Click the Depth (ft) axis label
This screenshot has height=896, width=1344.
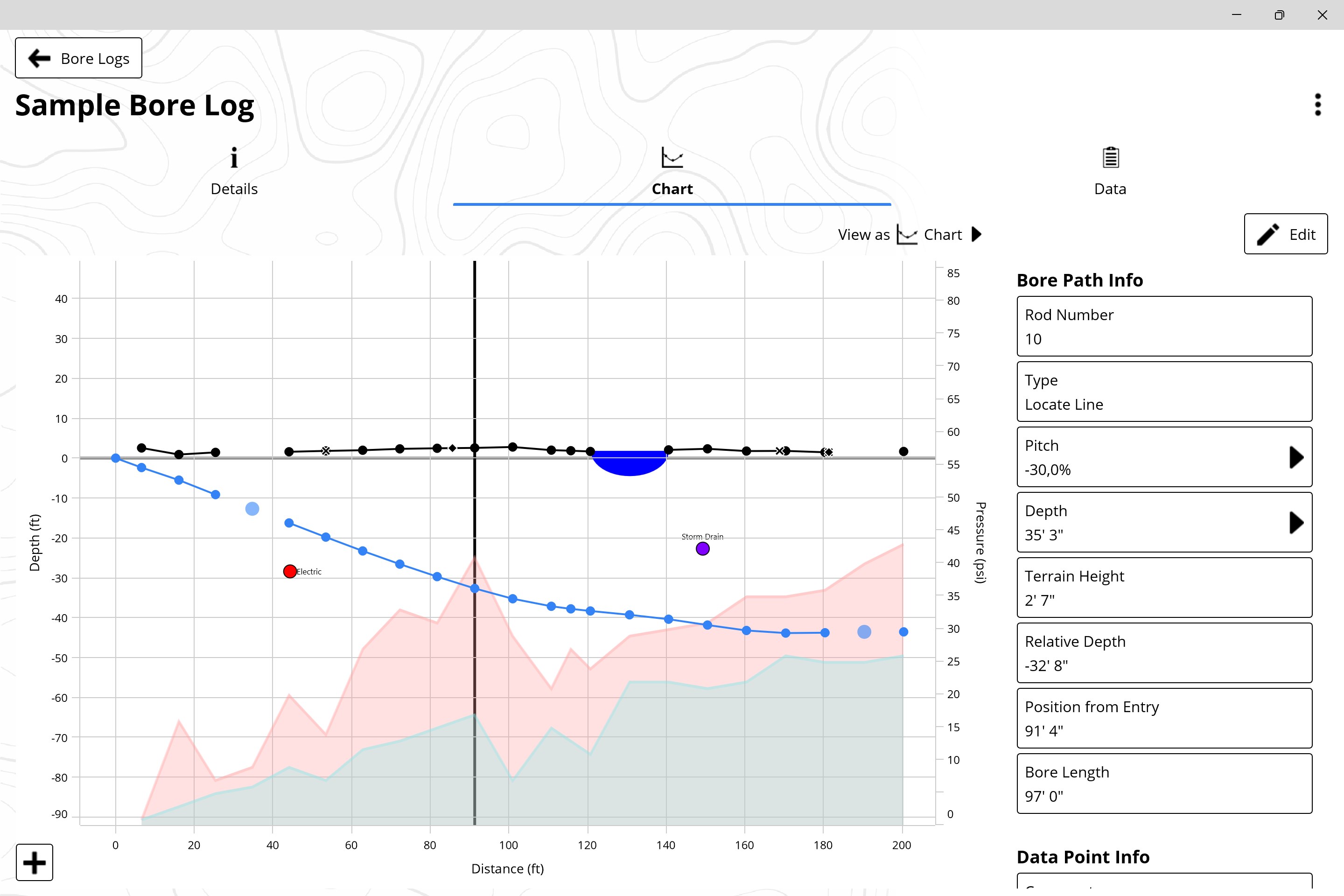pyautogui.click(x=35, y=542)
